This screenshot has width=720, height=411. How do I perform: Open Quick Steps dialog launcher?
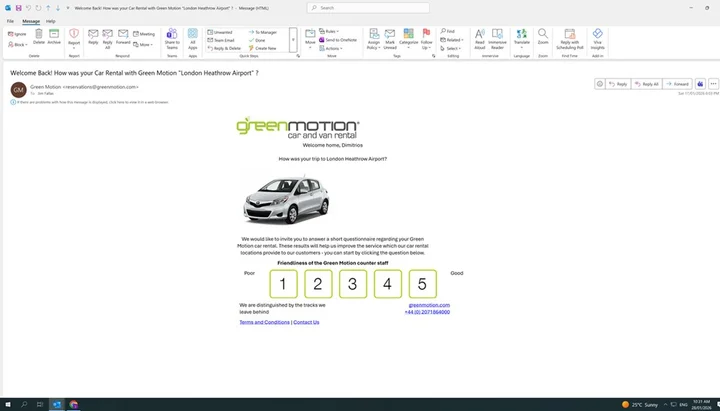click(298, 56)
